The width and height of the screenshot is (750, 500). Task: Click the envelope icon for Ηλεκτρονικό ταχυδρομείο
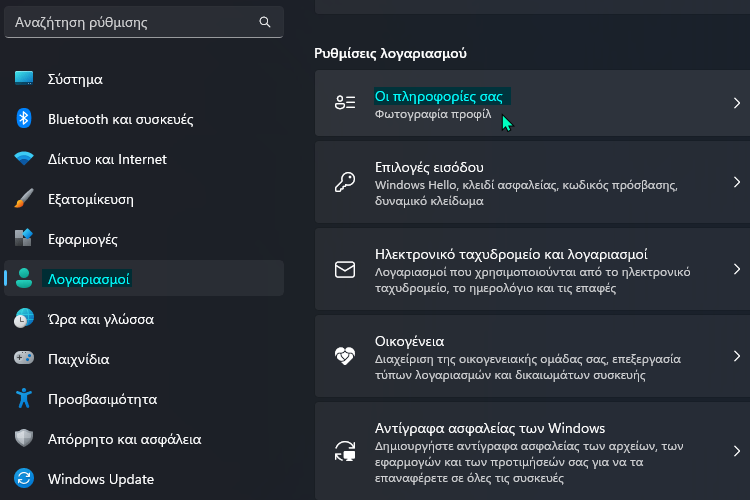[345, 269]
